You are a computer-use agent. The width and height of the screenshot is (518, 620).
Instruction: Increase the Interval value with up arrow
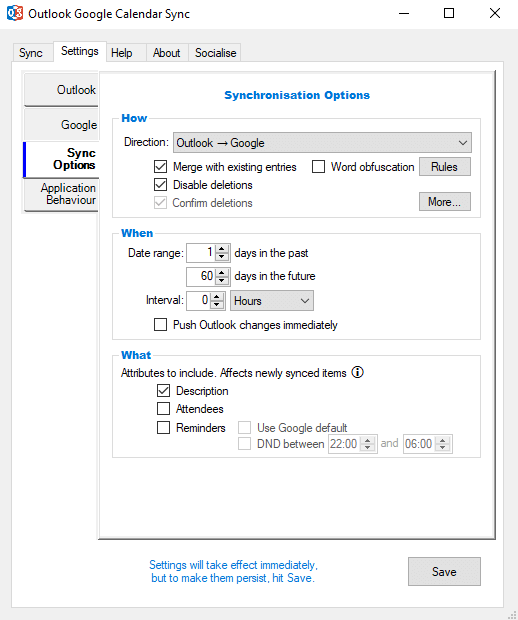pyautogui.click(x=216, y=296)
